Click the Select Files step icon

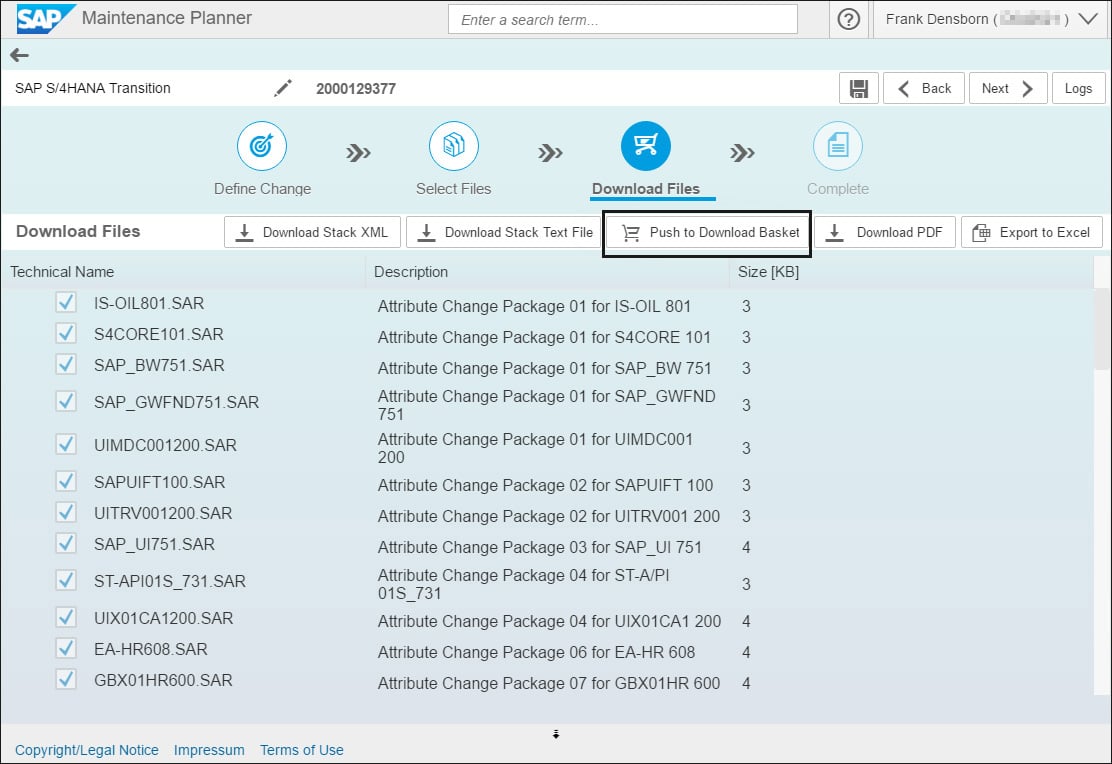pos(453,147)
